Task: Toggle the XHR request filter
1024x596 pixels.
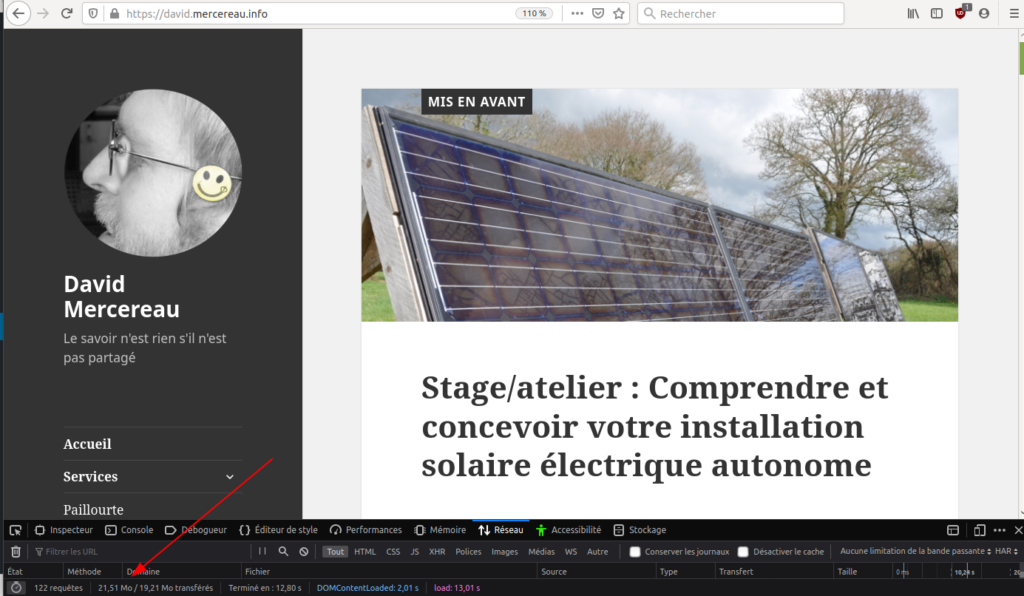Action: tap(437, 552)
